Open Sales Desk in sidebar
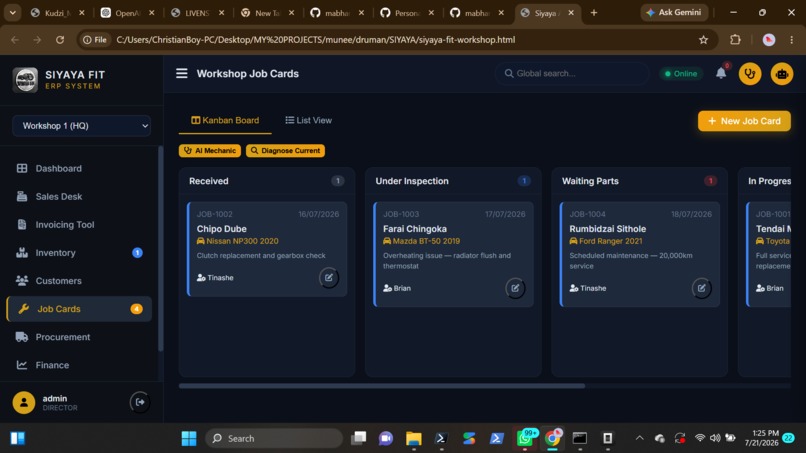Viewport: 806px width, 453px height. 79,196
